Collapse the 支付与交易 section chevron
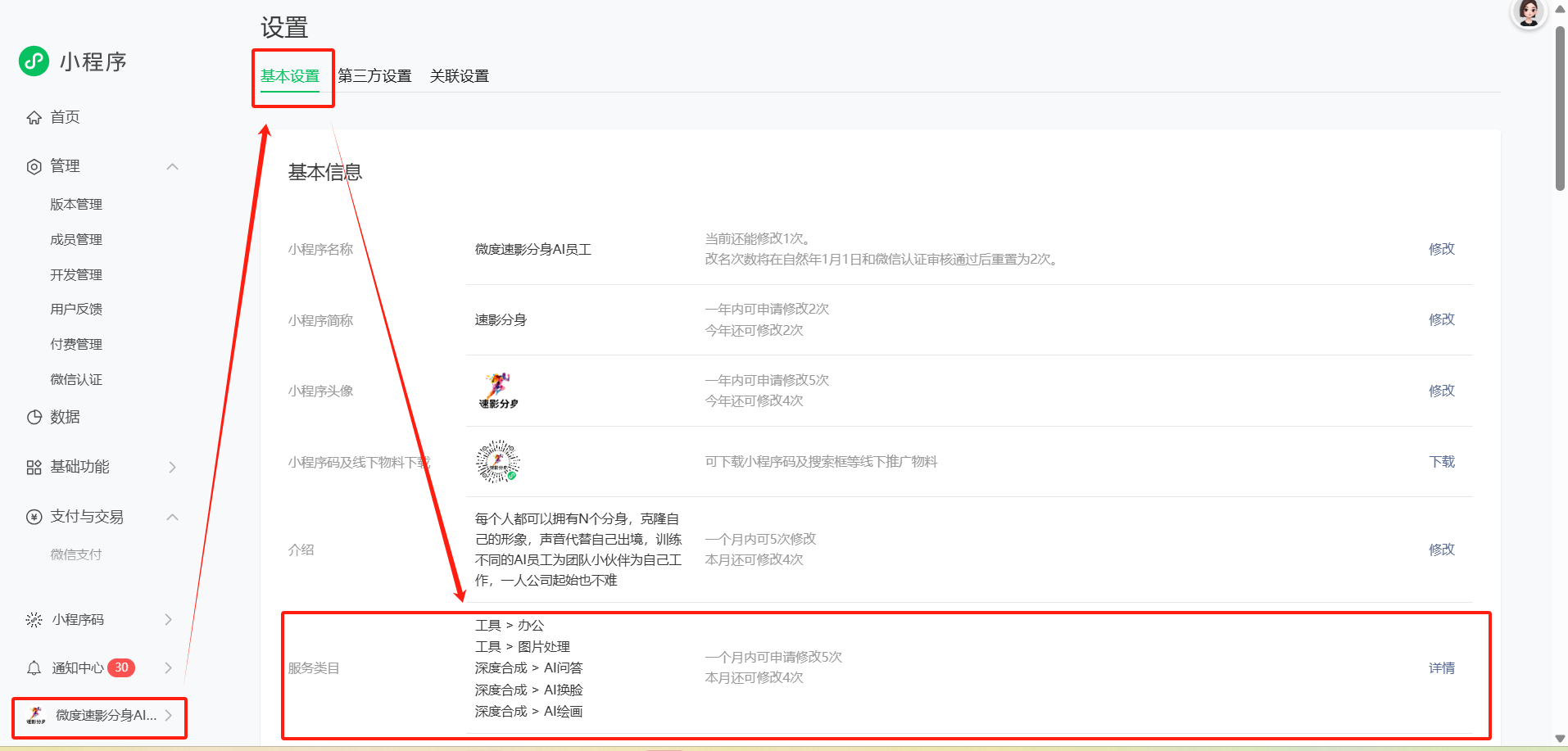The image size is (1568, 751). [x=172, y=517]
